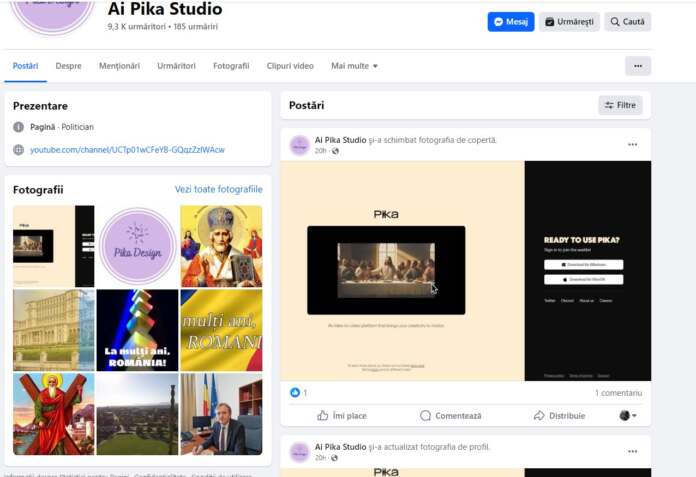696x477 pixels.
Task: Click the globe icon beside YouTube link
Action: pyautogui.click(x=18, y=150)
